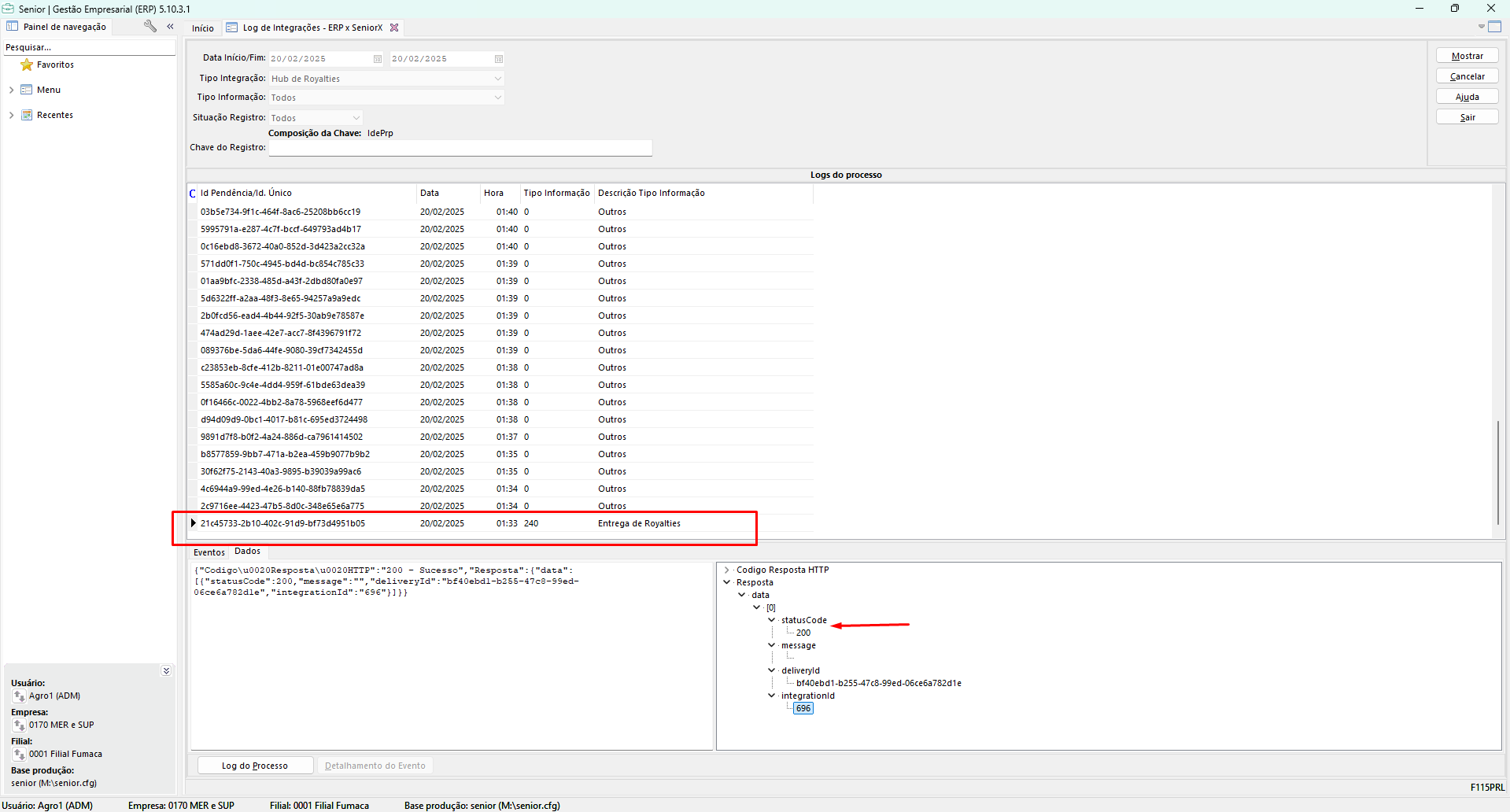Collapse the statusCode node
1510x812 pixels.
(771, 621)
